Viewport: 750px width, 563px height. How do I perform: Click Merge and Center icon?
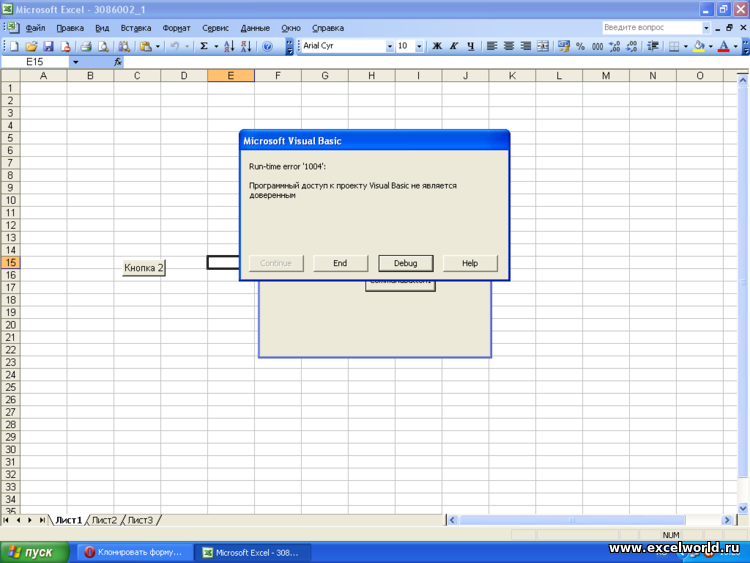coord(543,46)
